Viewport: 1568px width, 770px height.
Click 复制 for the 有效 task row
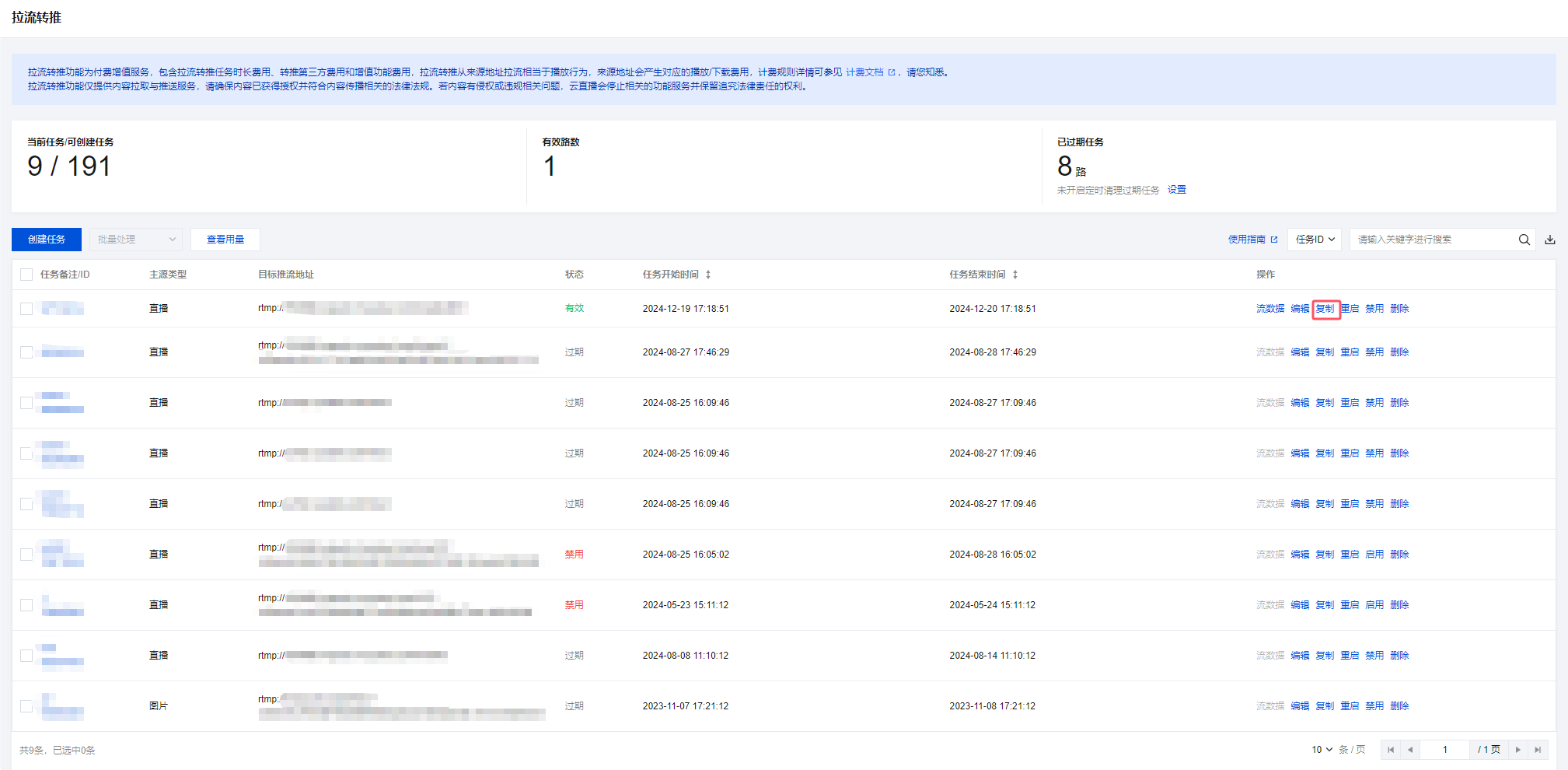coord(1325,309)
